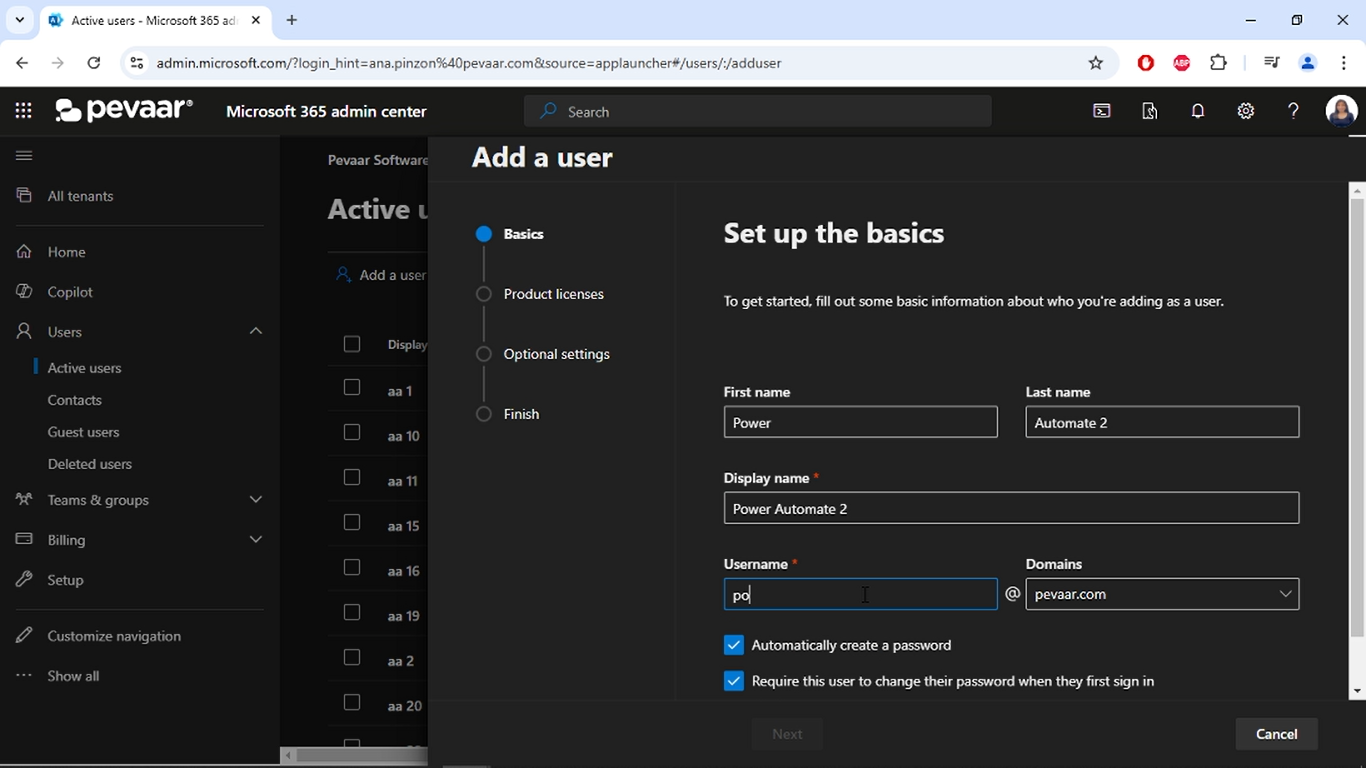This screenshot has height=768, width=1366.
Task: Reload the page
Action: (x=94, y=63)
